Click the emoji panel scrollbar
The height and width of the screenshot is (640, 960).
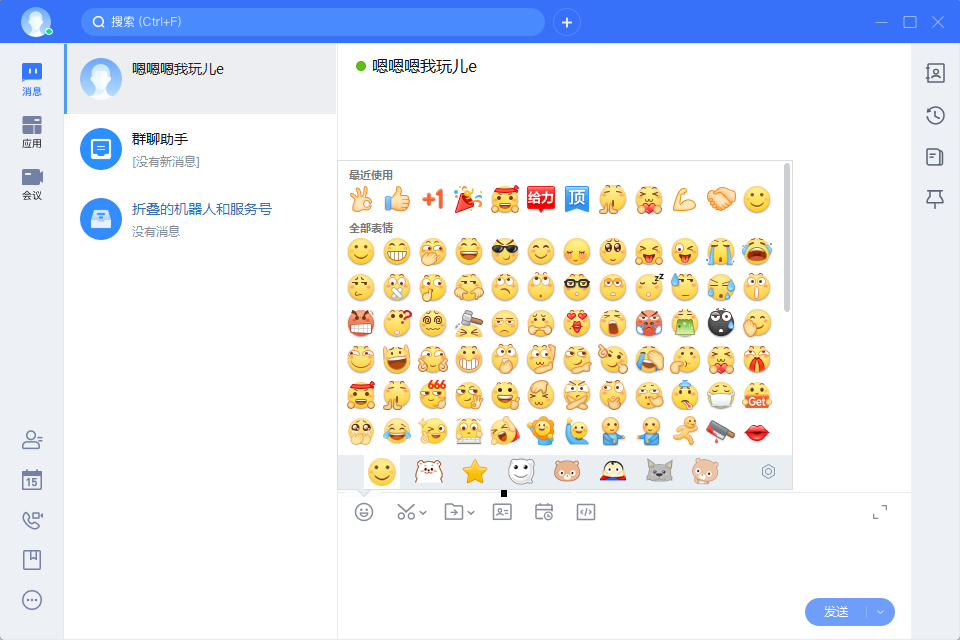(x=787, y=238)
